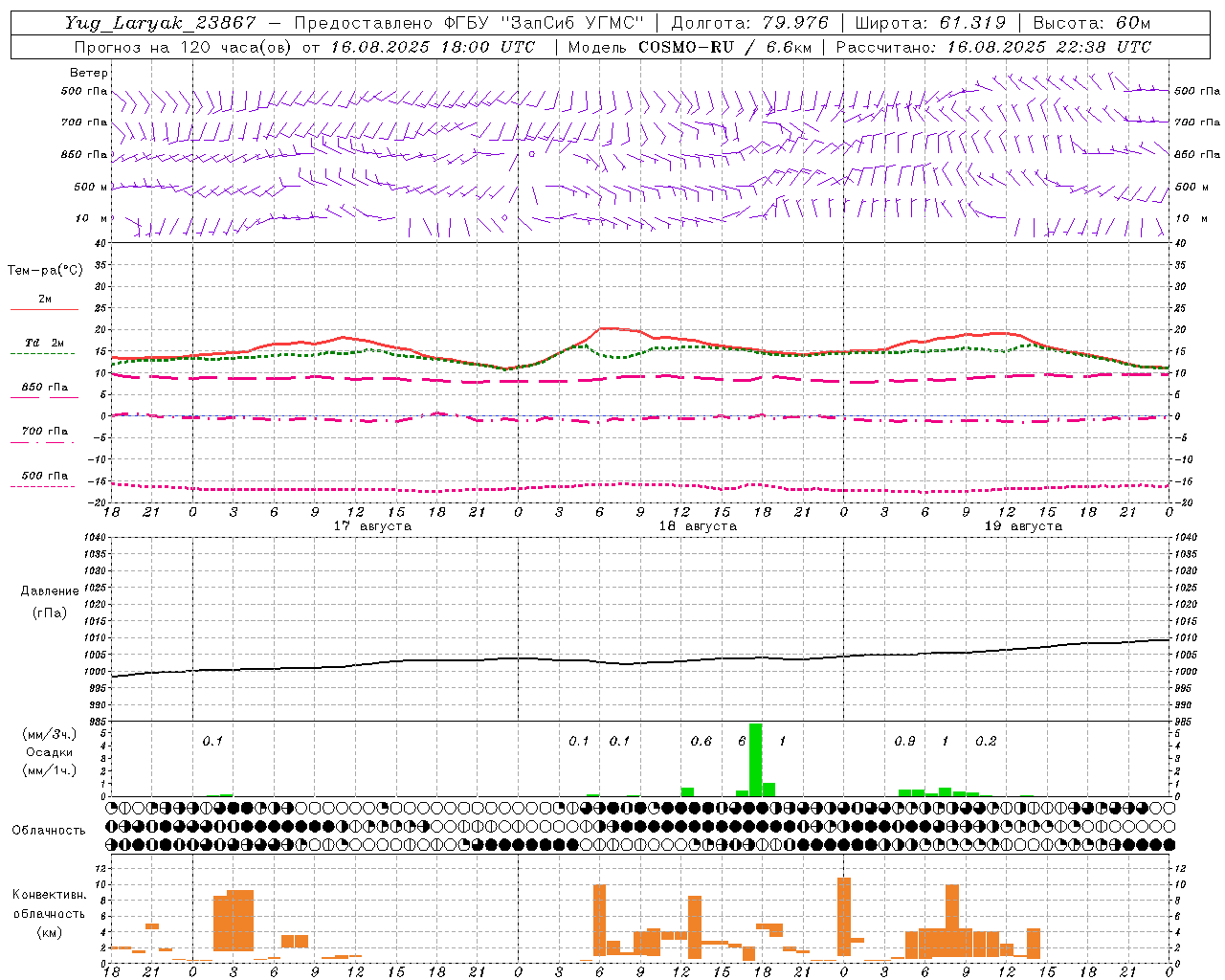1225x980 pixels.
Task: Click the Рассчитано: 16.08.2025 22:38 UTC timestamp
Action: [993, 47]
